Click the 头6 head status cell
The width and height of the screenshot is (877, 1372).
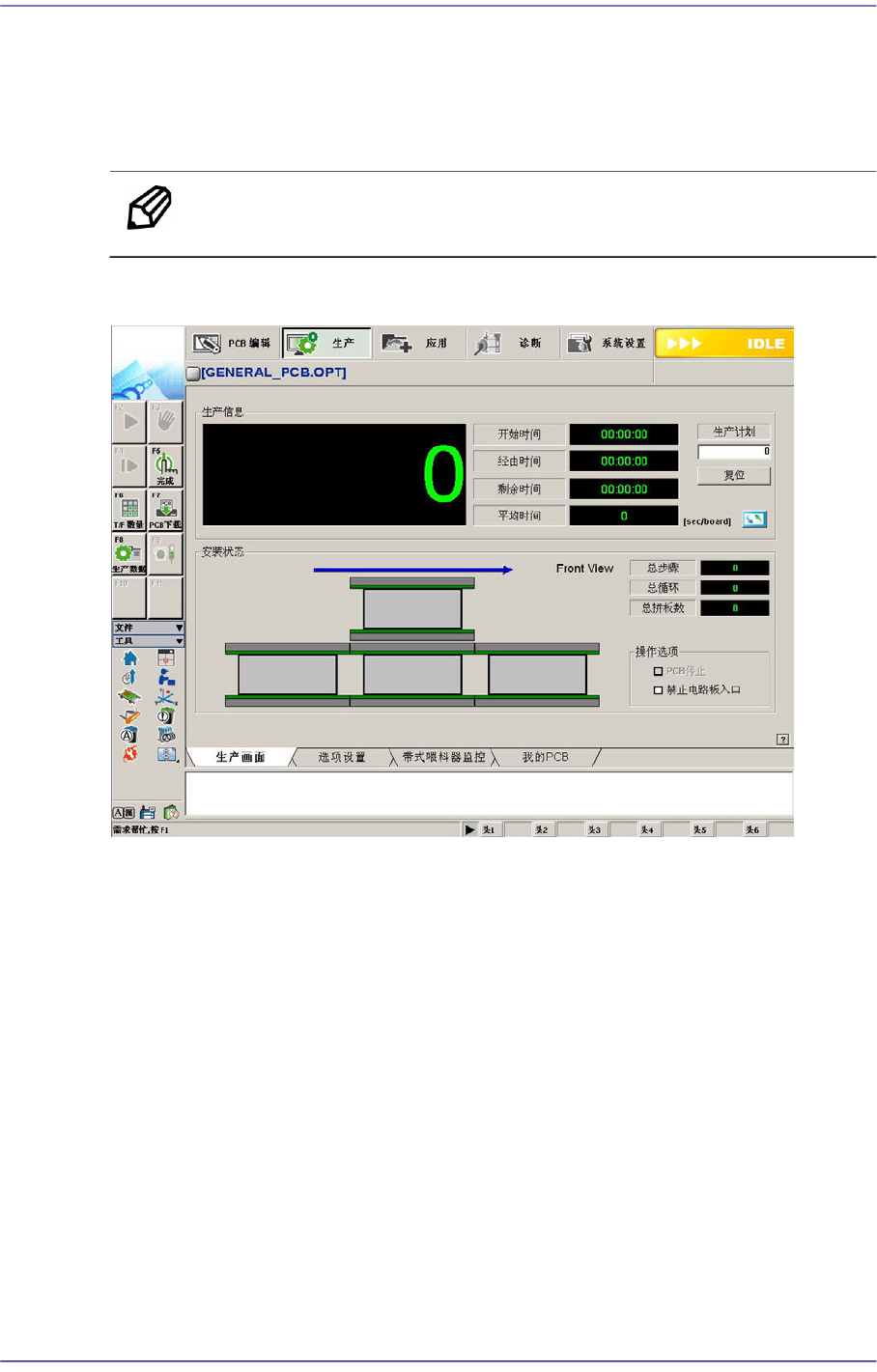pyautogui.click(x=752, y=829)
